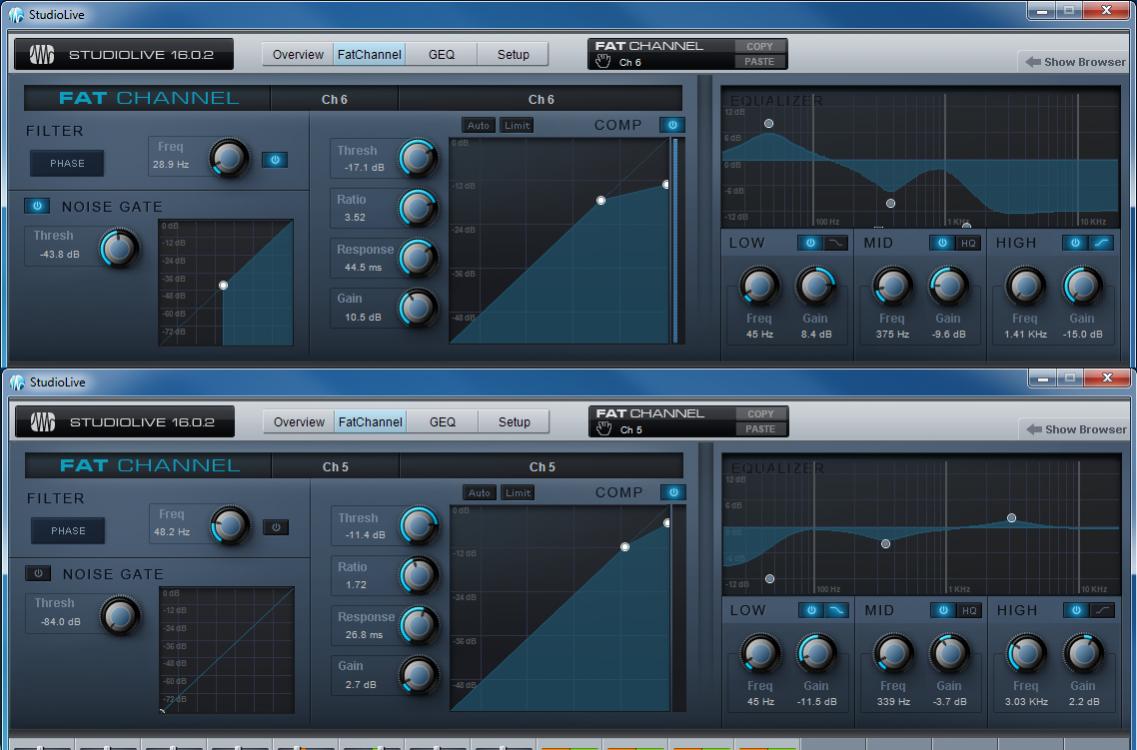Viewport: 1137px width, 750px height.
Task: Click Ch 5 compressor Ratio knob
Action: pyautogui.click(x=418, y=576)
